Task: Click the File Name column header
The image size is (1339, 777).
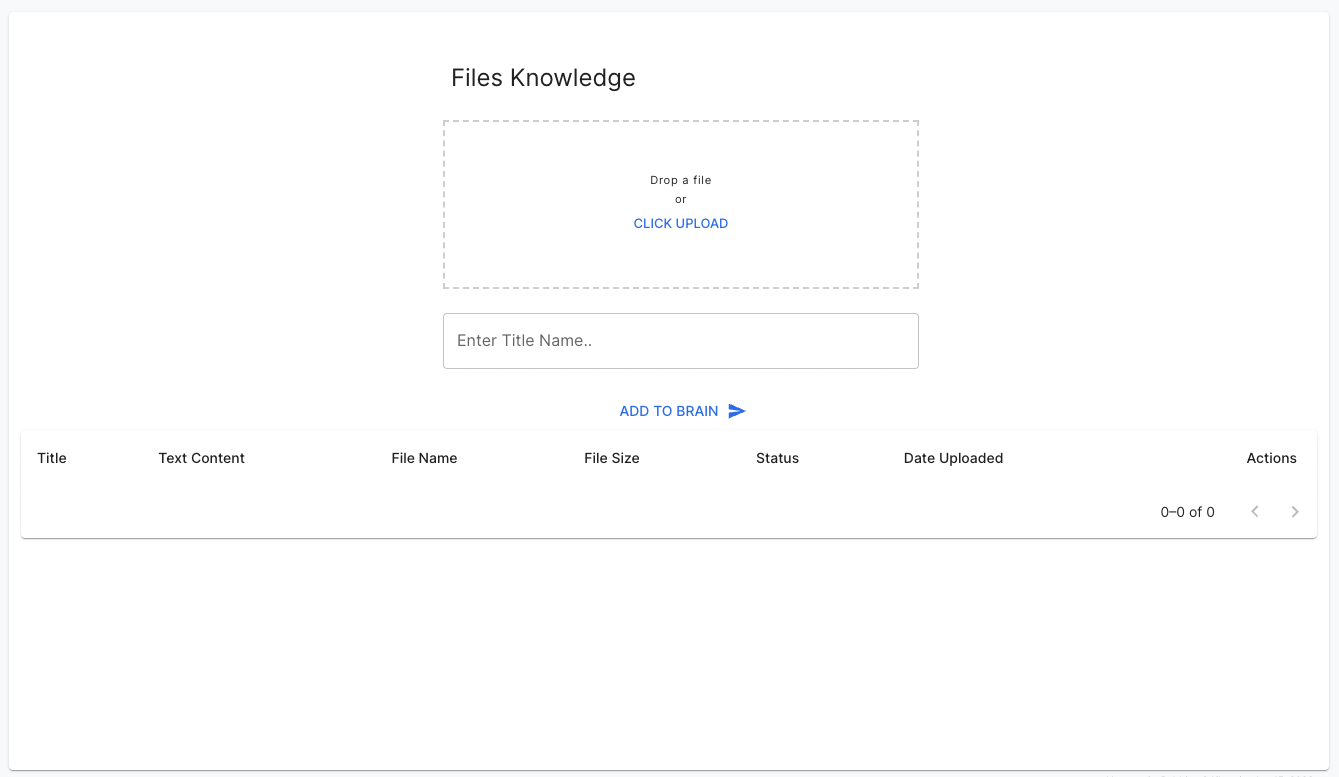Action: point(424,458)
